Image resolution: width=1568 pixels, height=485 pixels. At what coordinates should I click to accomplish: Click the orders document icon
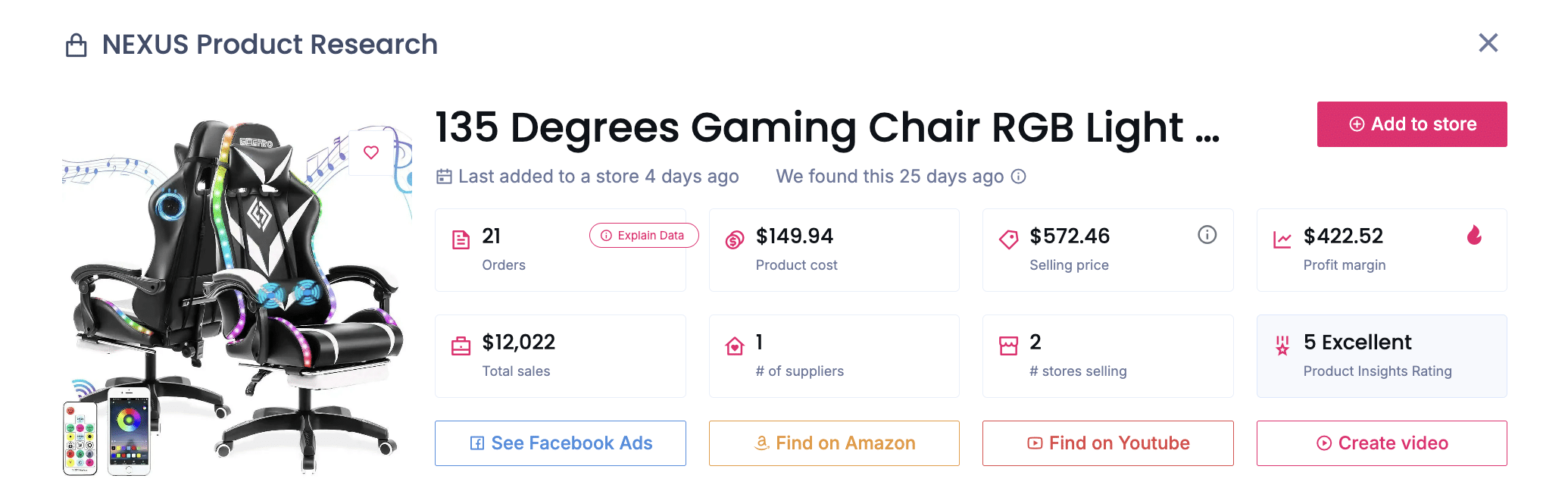coord(463,238)
